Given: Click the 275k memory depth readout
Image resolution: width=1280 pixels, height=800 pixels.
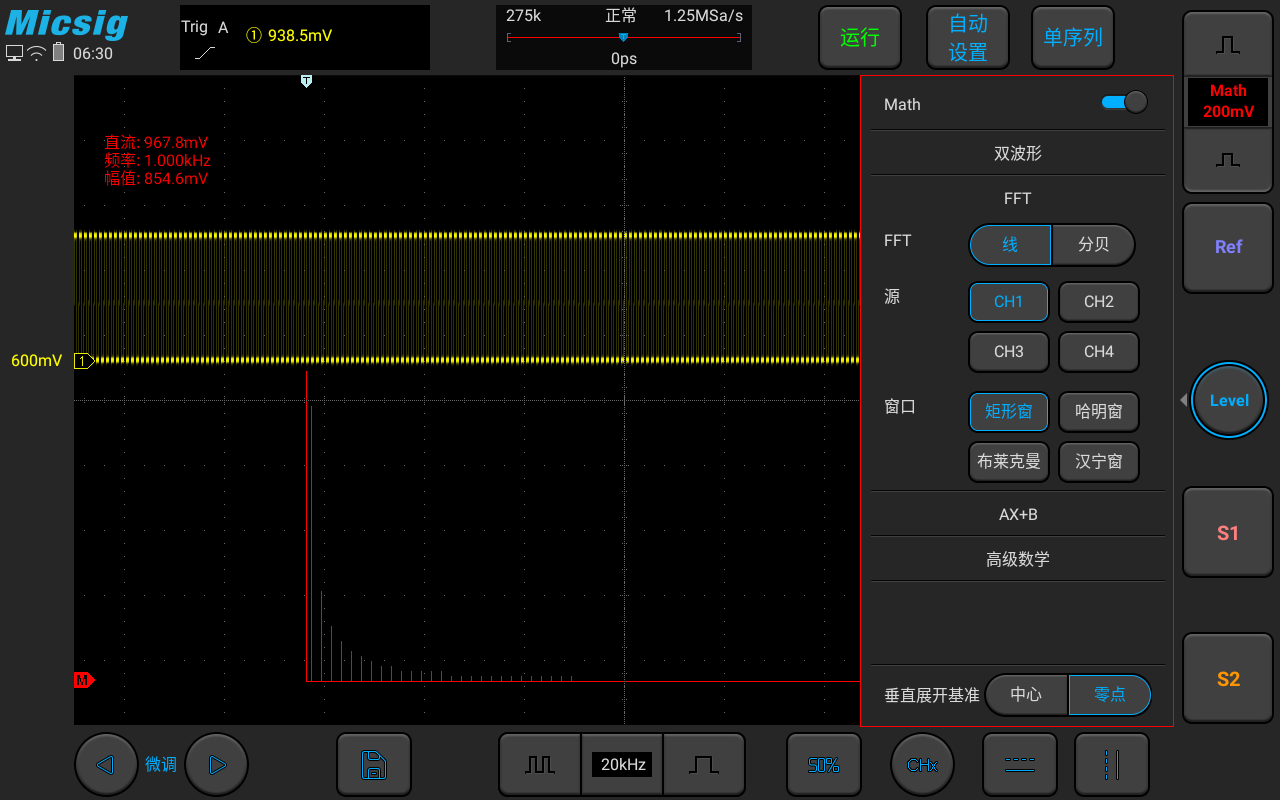Looking at the screenshot, I should [524, 17].
